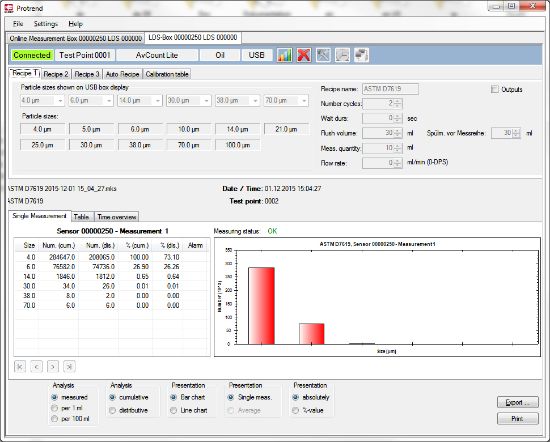
Task: Click the Alarm column header
Action: 195,246
